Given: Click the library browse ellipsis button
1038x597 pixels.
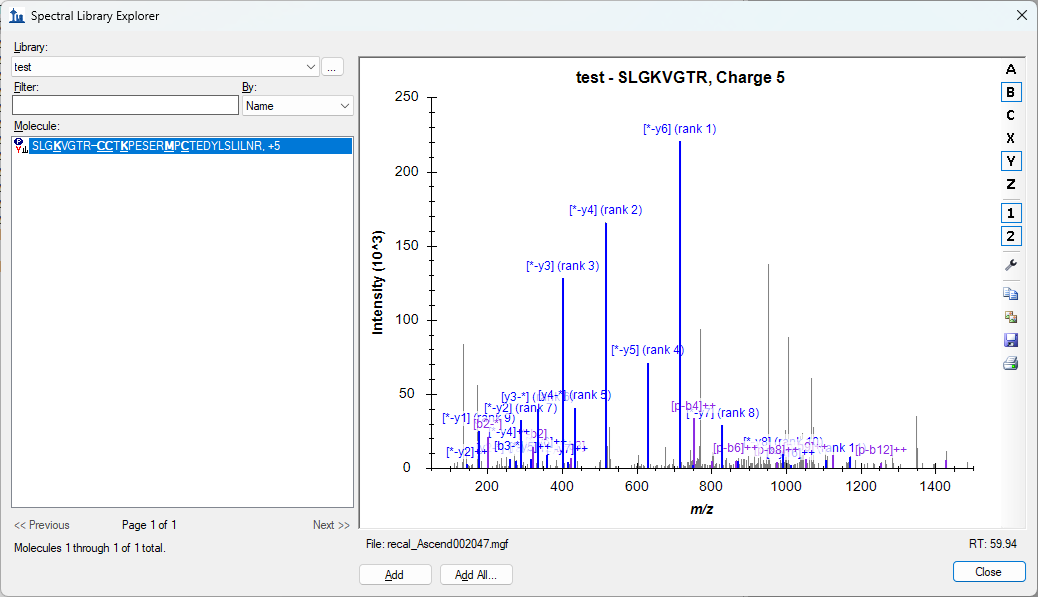Looking at the screenshot, I should point(332,67).
